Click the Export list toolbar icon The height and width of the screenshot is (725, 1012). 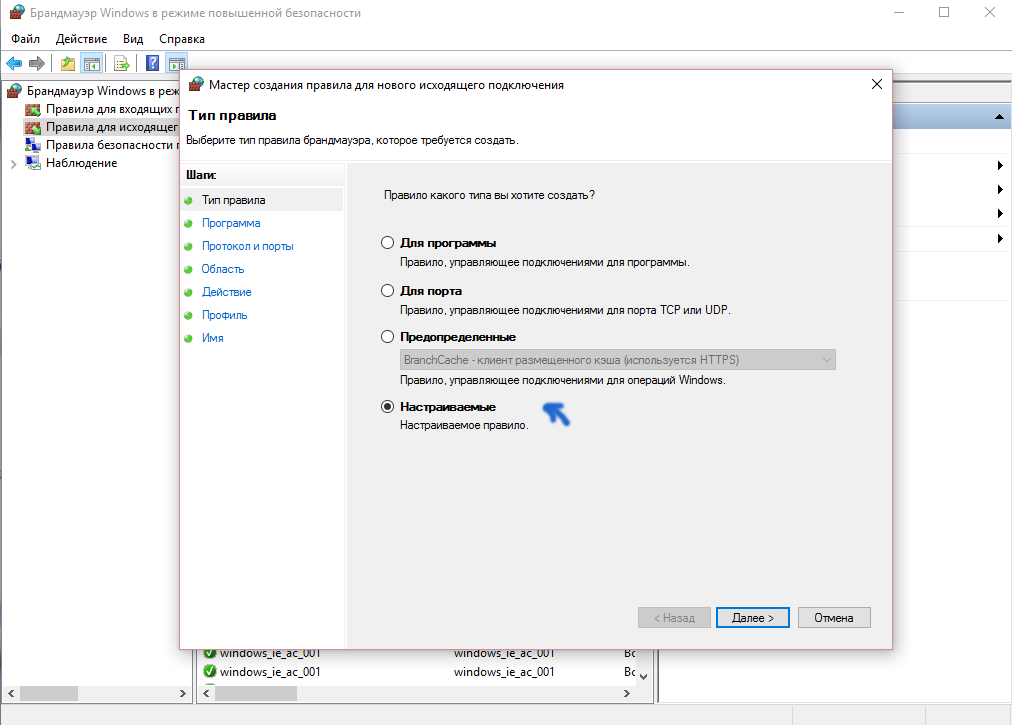121,63
